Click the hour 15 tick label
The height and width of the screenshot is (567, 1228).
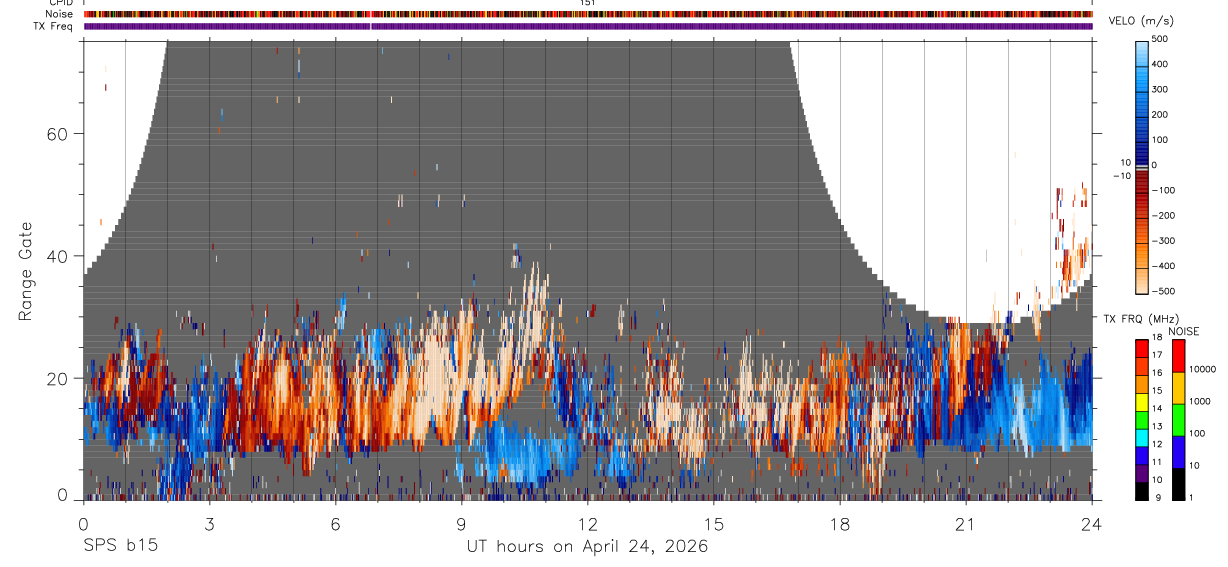[x=713, y=524]
